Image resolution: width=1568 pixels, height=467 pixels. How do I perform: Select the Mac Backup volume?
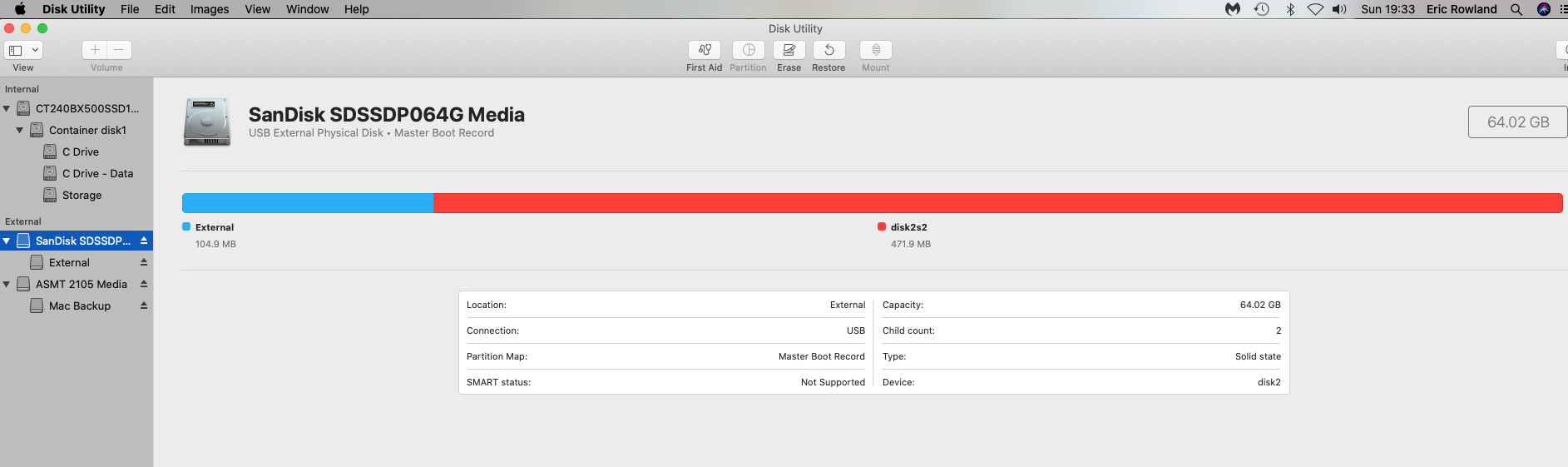point(77,306)
